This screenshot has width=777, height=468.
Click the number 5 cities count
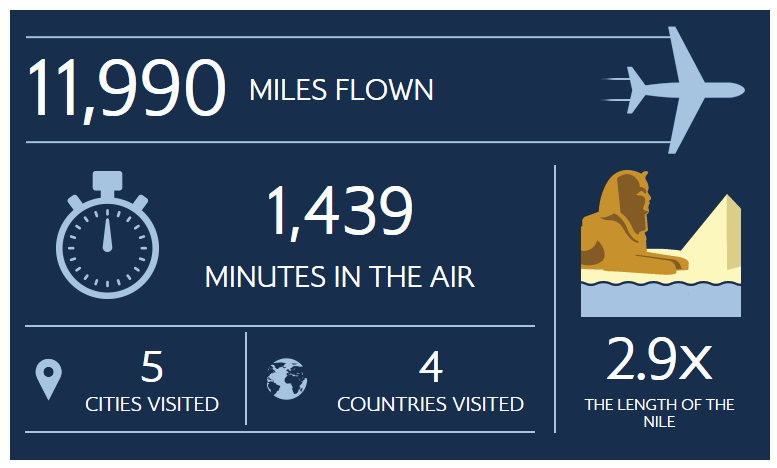coord(152,367)
